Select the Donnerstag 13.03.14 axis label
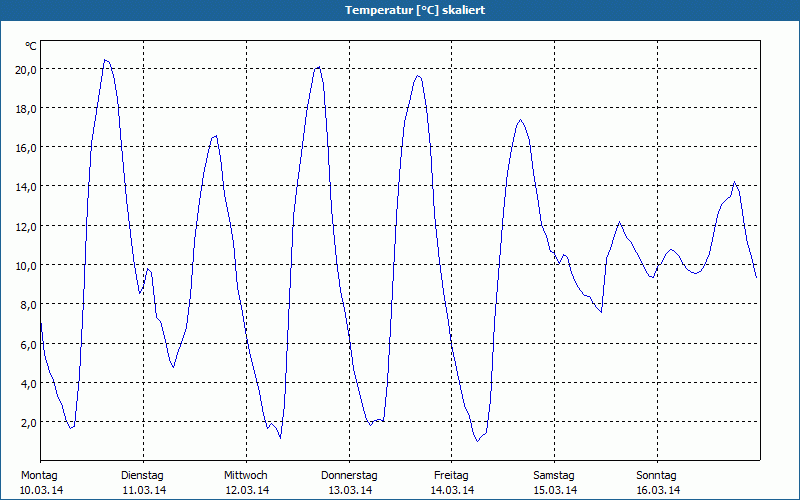The image size is (800, 500). pyautogui.click(x=349, y=483)
